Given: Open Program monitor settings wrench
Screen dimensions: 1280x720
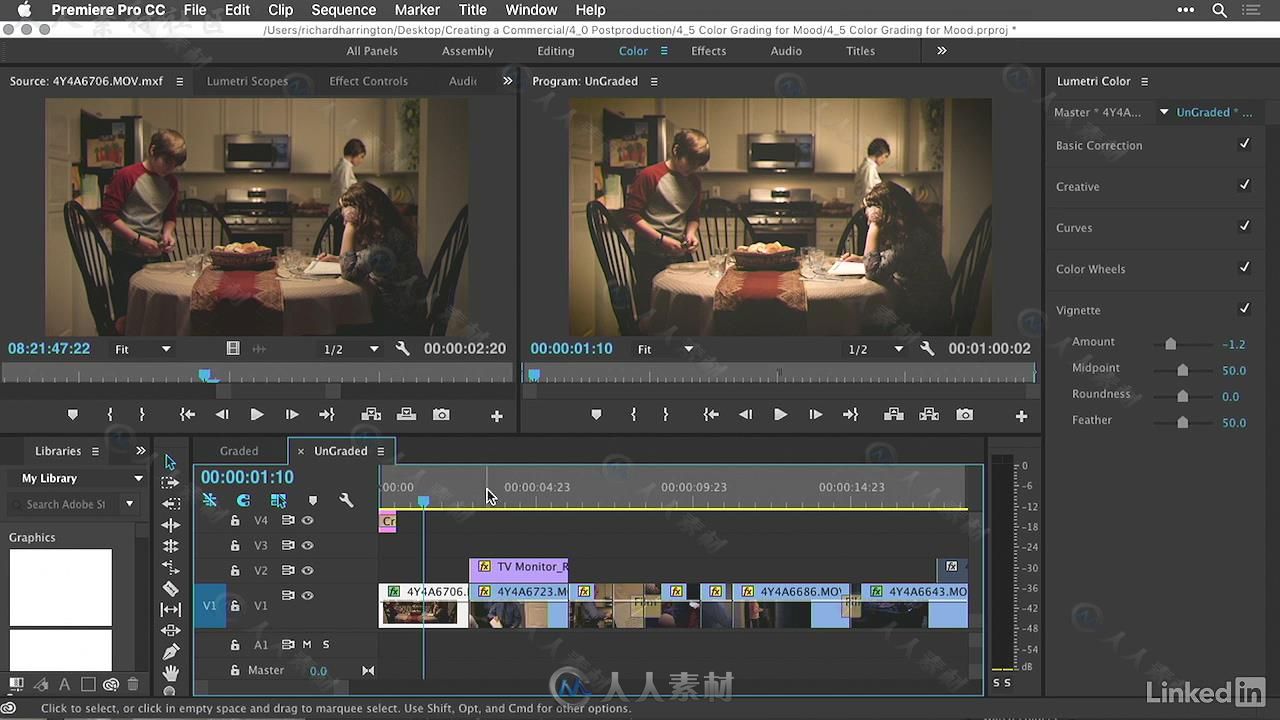Looking at the screenshot, I should [x=927, y=349].
